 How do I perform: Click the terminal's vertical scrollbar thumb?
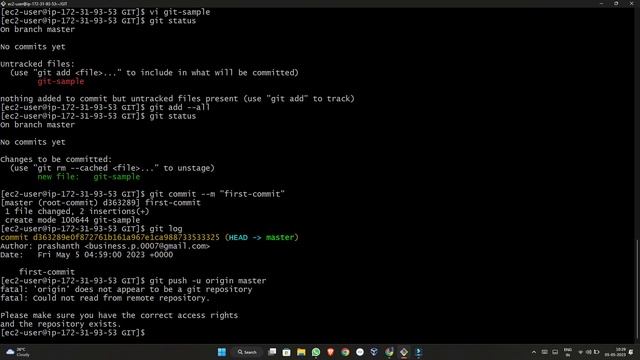(x=638, y=289)
